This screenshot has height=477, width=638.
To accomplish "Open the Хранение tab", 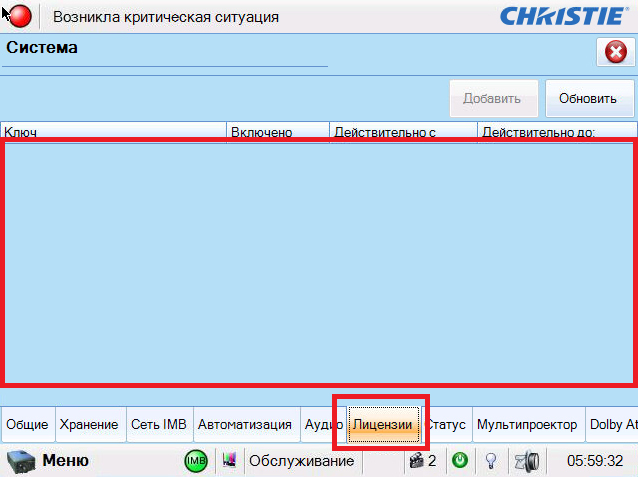I will click(x=90, y=424).
